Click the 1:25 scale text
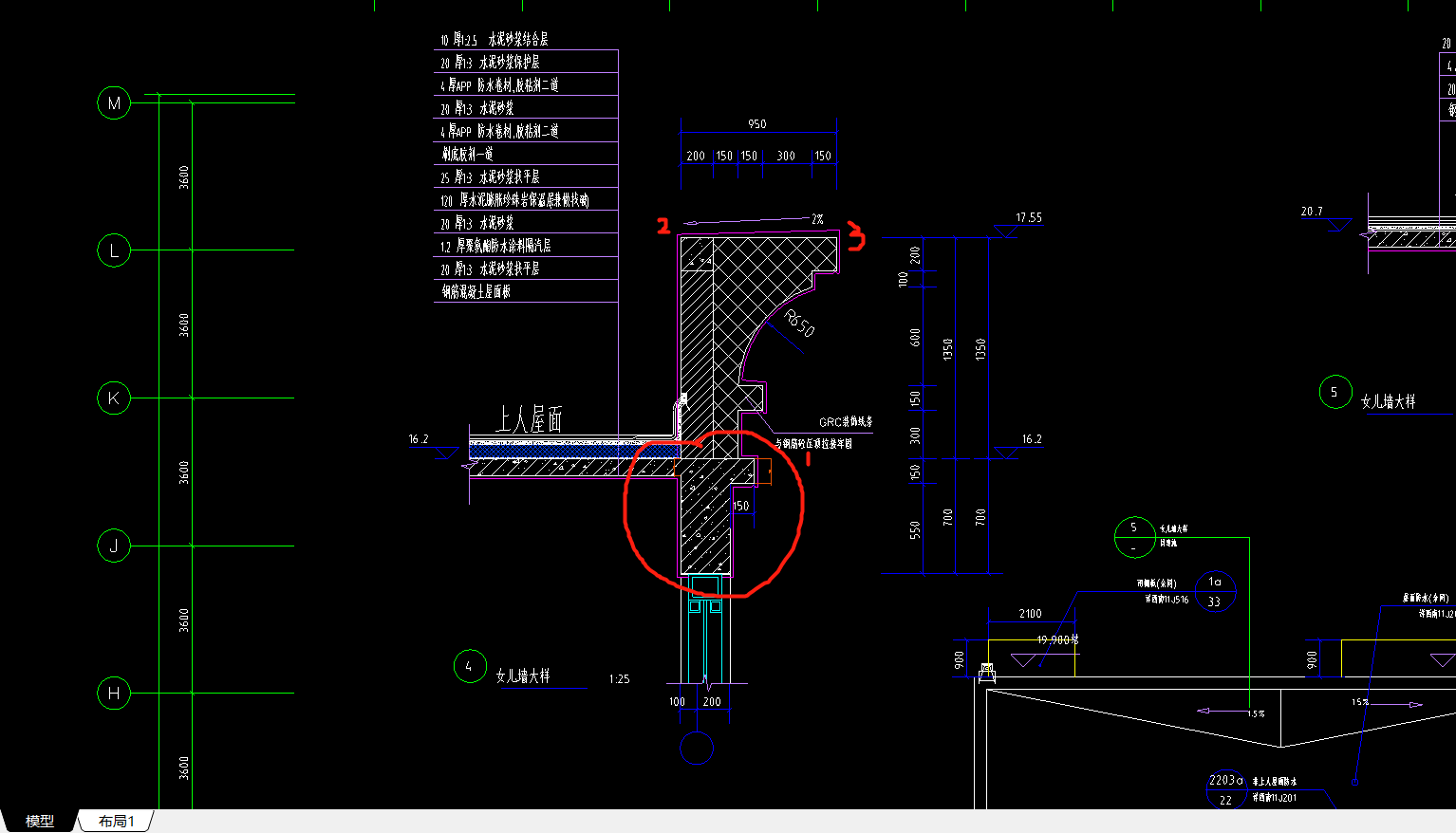 click(x=619, y=679)
